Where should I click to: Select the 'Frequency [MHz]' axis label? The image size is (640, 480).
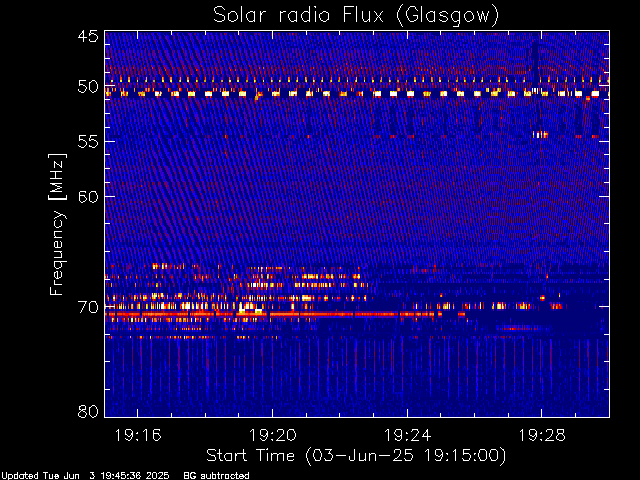(57, 224)
